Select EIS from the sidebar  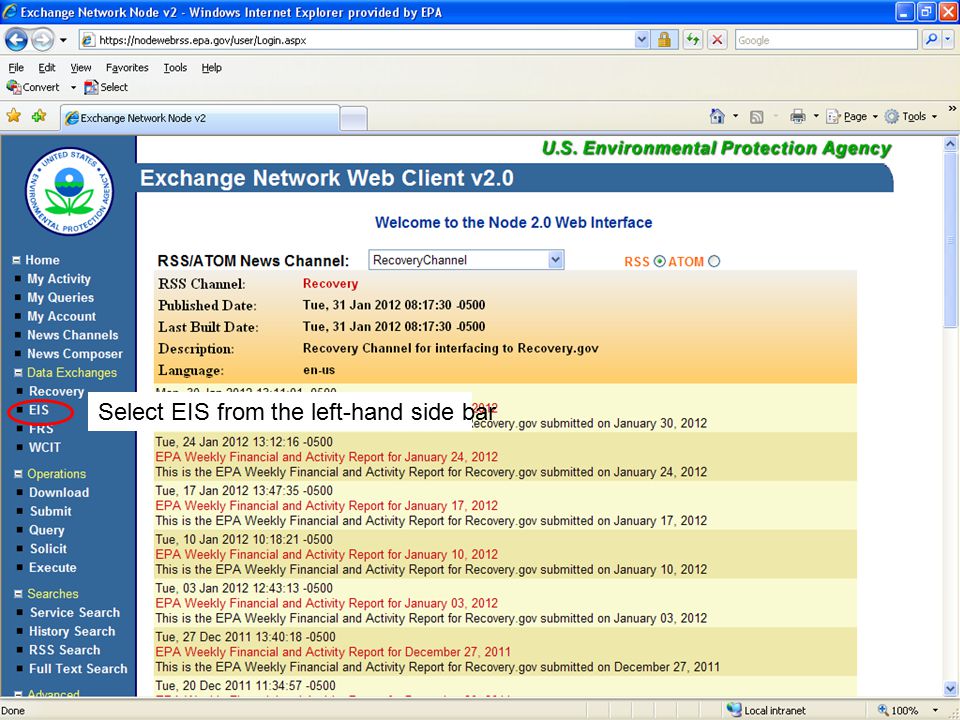pyautogui.click(x=39, y=410)
